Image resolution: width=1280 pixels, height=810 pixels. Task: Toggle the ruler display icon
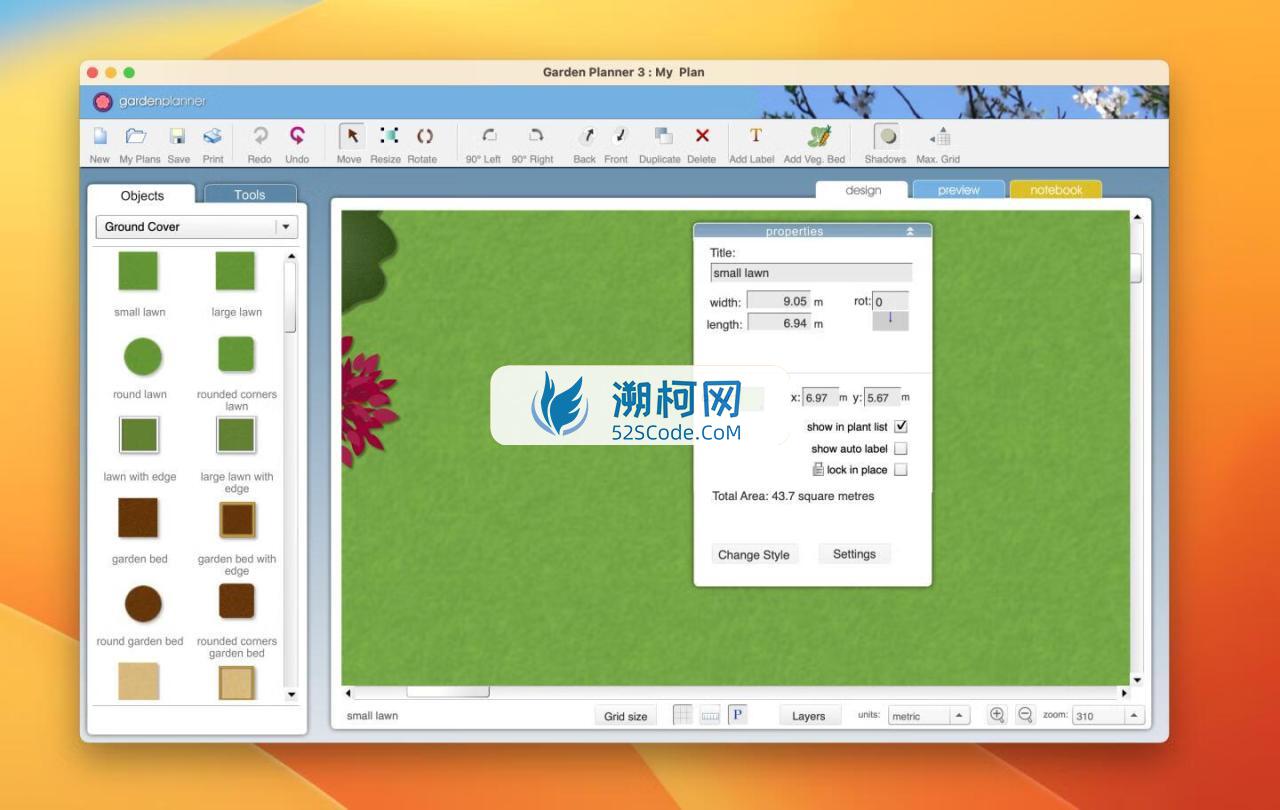pos(710,715)
